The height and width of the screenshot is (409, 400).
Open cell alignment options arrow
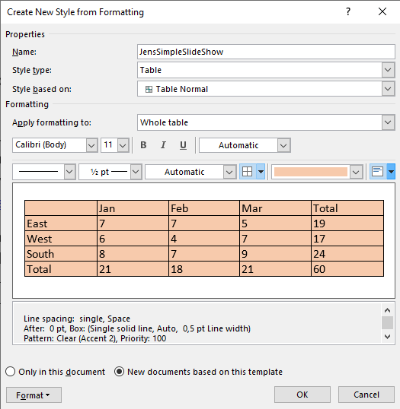coord(391,172)
